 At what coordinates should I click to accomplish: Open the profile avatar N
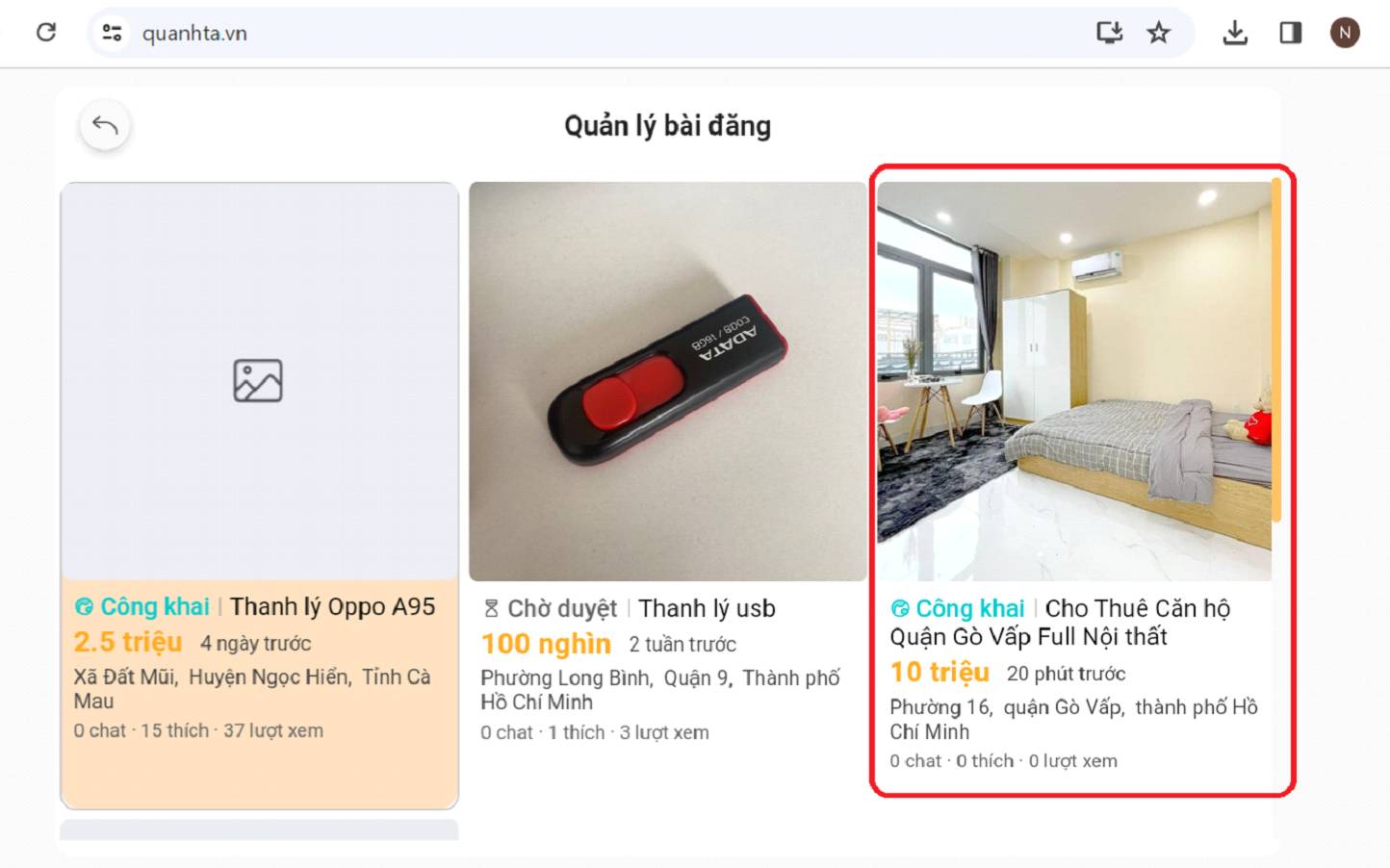(x=1345, y=33)
